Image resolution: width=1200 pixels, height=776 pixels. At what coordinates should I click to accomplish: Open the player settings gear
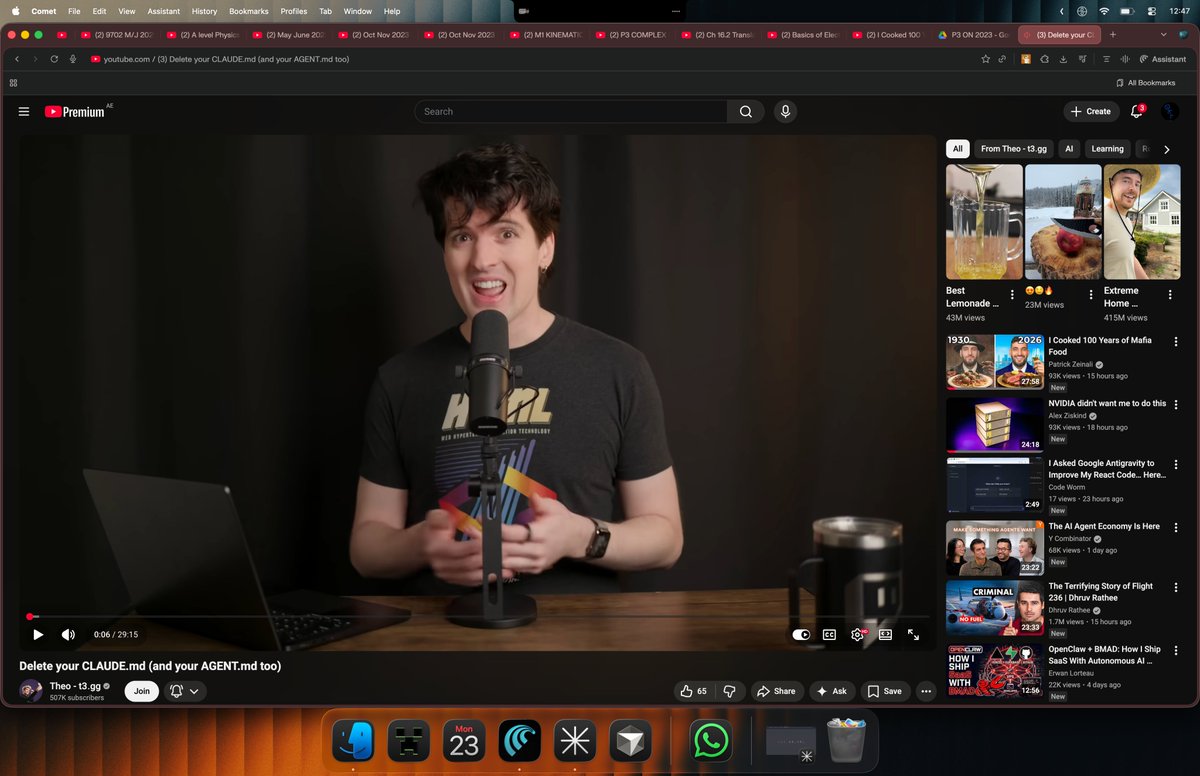click(857, 635)
